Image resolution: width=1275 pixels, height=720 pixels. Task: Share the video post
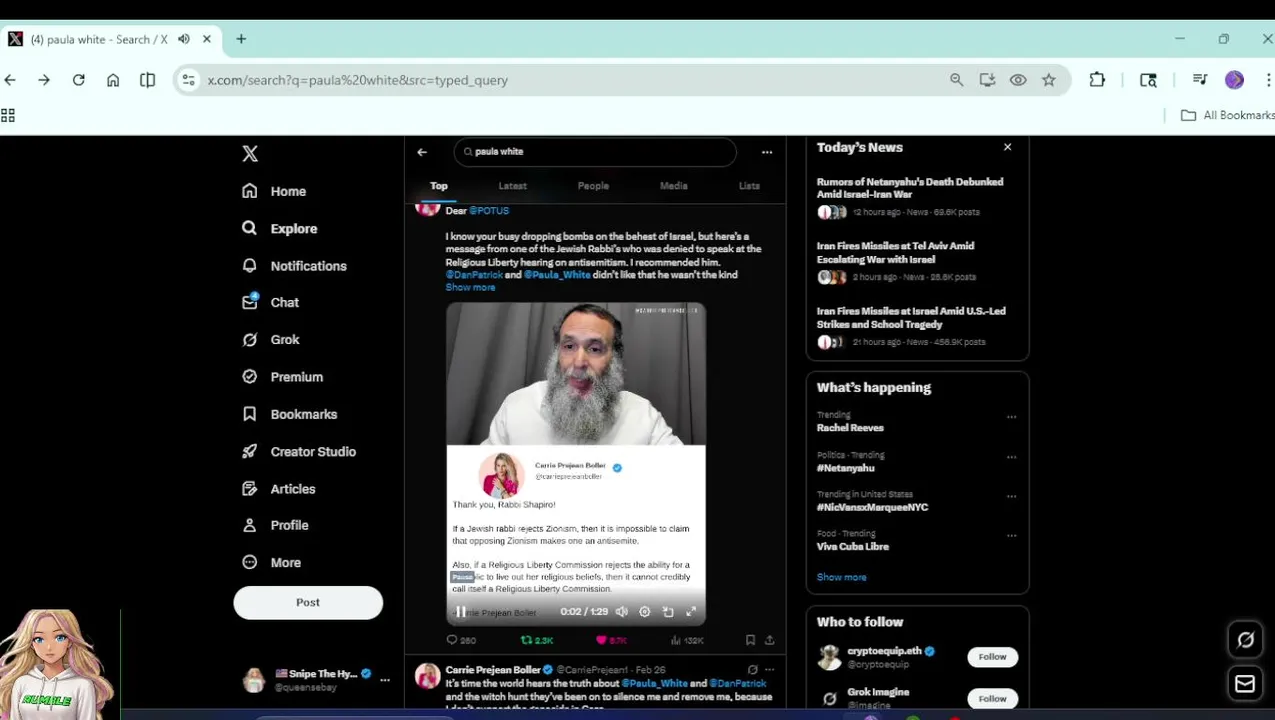[770, 640]
